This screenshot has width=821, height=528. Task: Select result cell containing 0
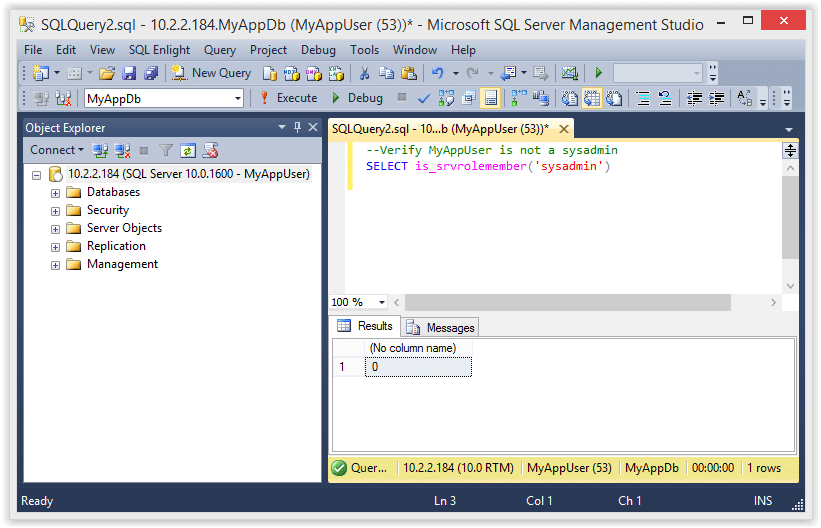418,367
